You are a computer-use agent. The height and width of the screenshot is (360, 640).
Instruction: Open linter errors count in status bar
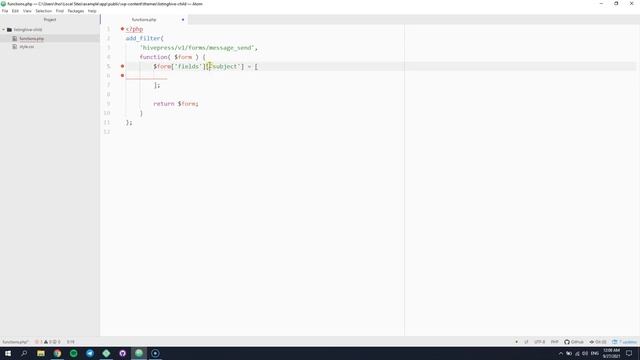tap(40, 342)
